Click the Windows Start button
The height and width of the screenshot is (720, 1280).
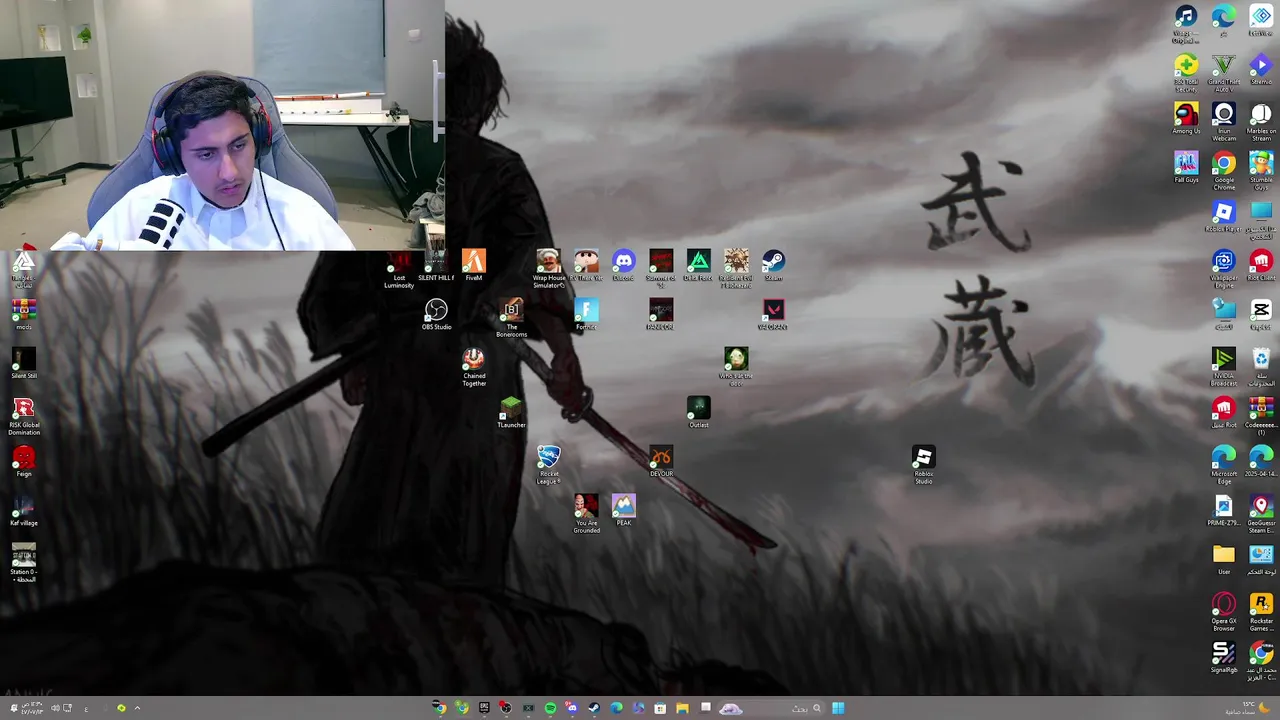(838, 708)
